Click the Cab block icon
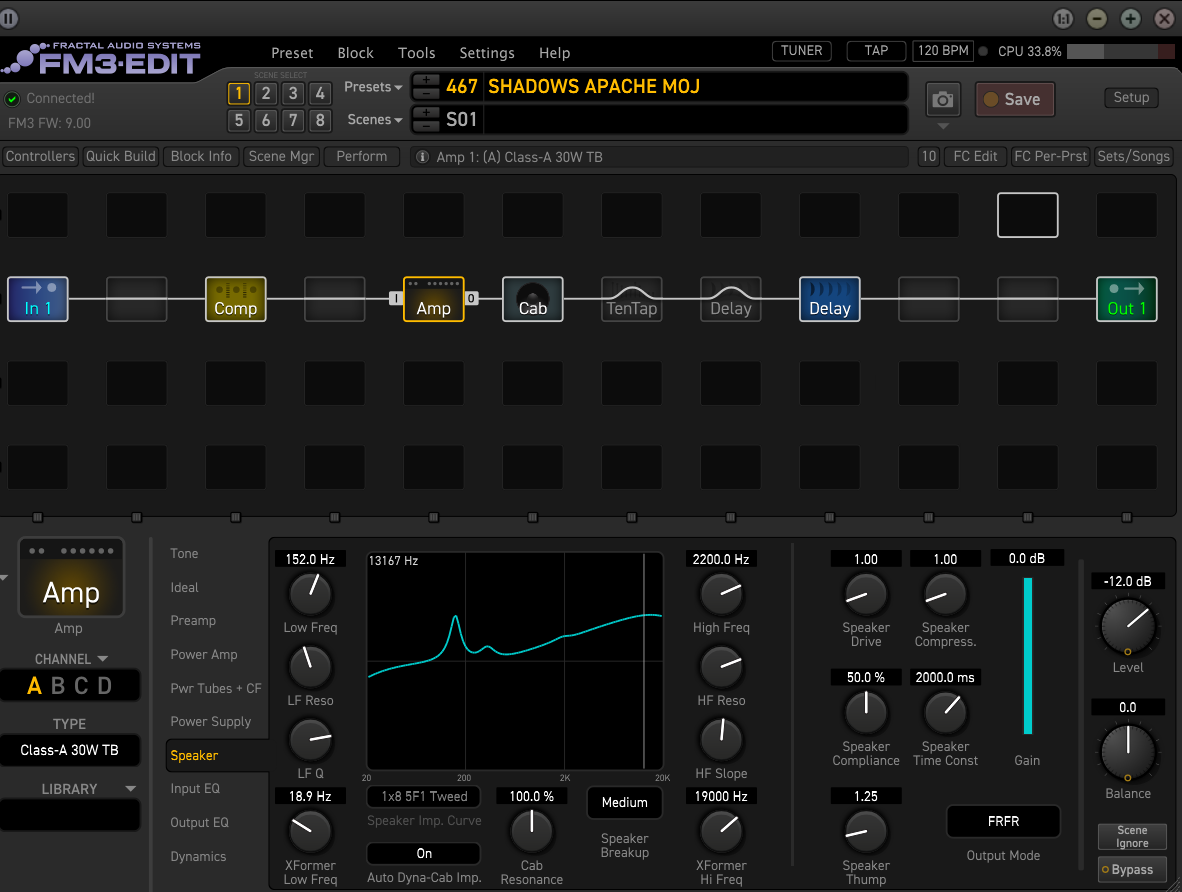 click(532, 299)
